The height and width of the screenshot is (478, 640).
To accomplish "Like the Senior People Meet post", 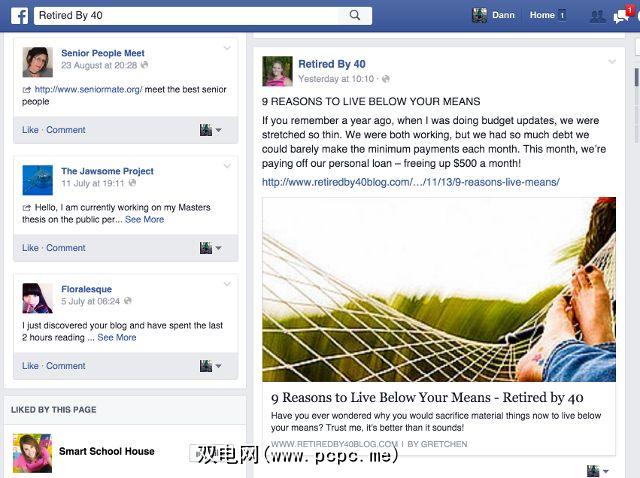I will click(30, 130).
